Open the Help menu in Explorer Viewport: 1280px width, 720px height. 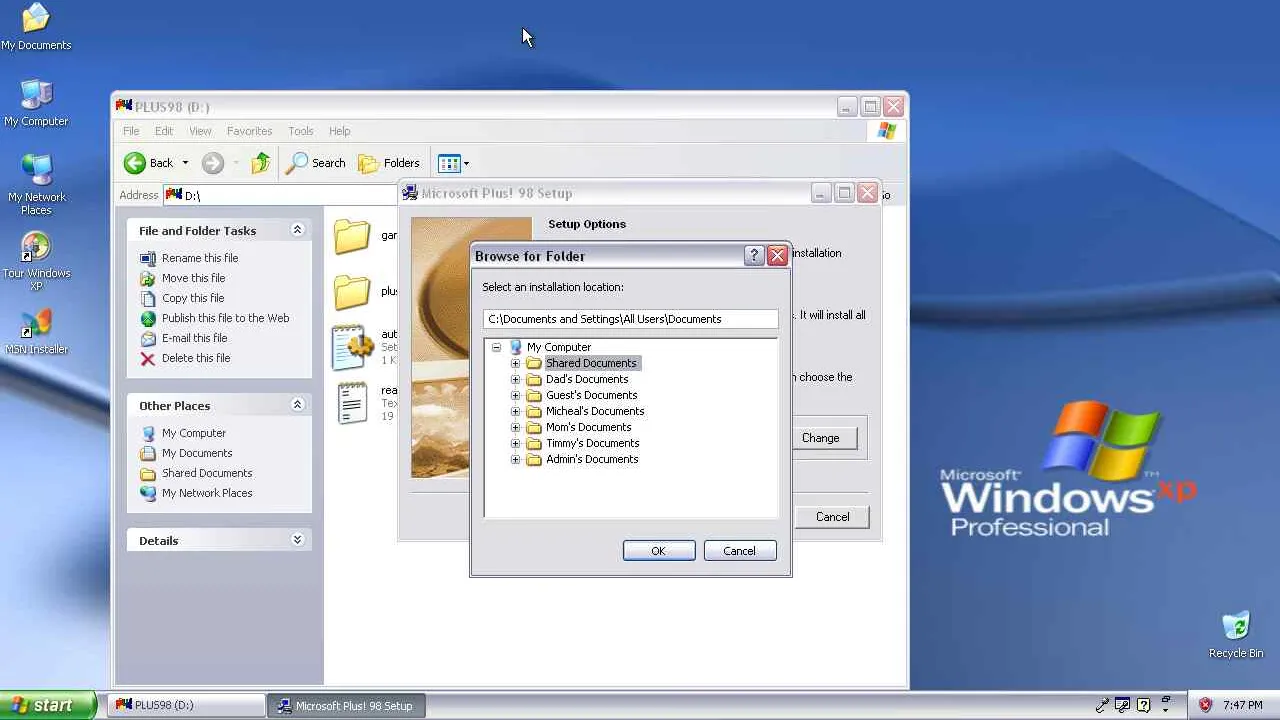click(339, 131)
